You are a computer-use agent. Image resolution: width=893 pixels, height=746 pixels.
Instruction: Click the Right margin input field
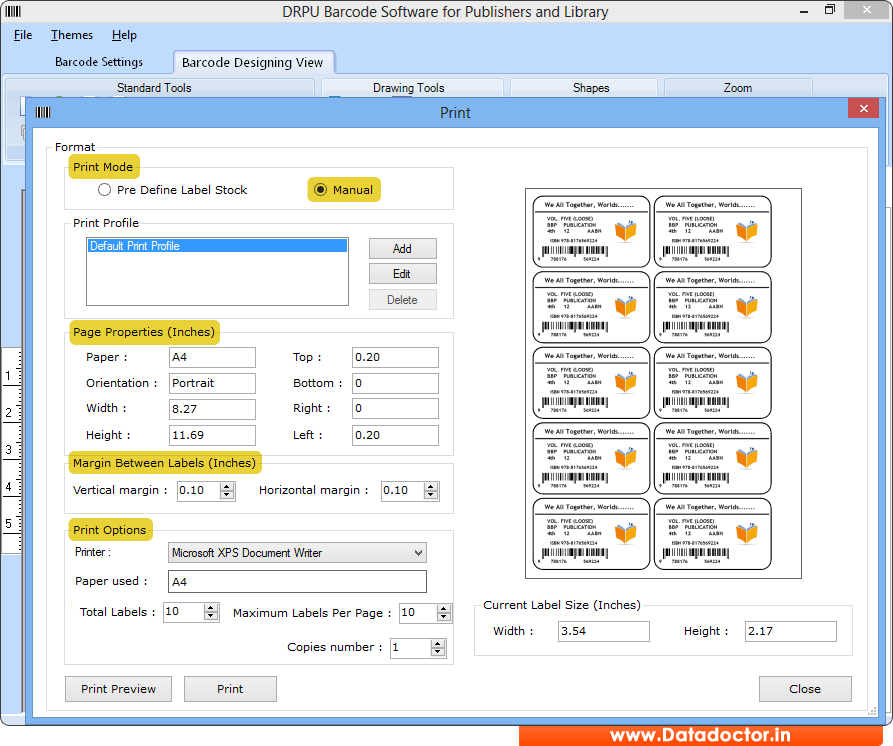tap(395, 409)
